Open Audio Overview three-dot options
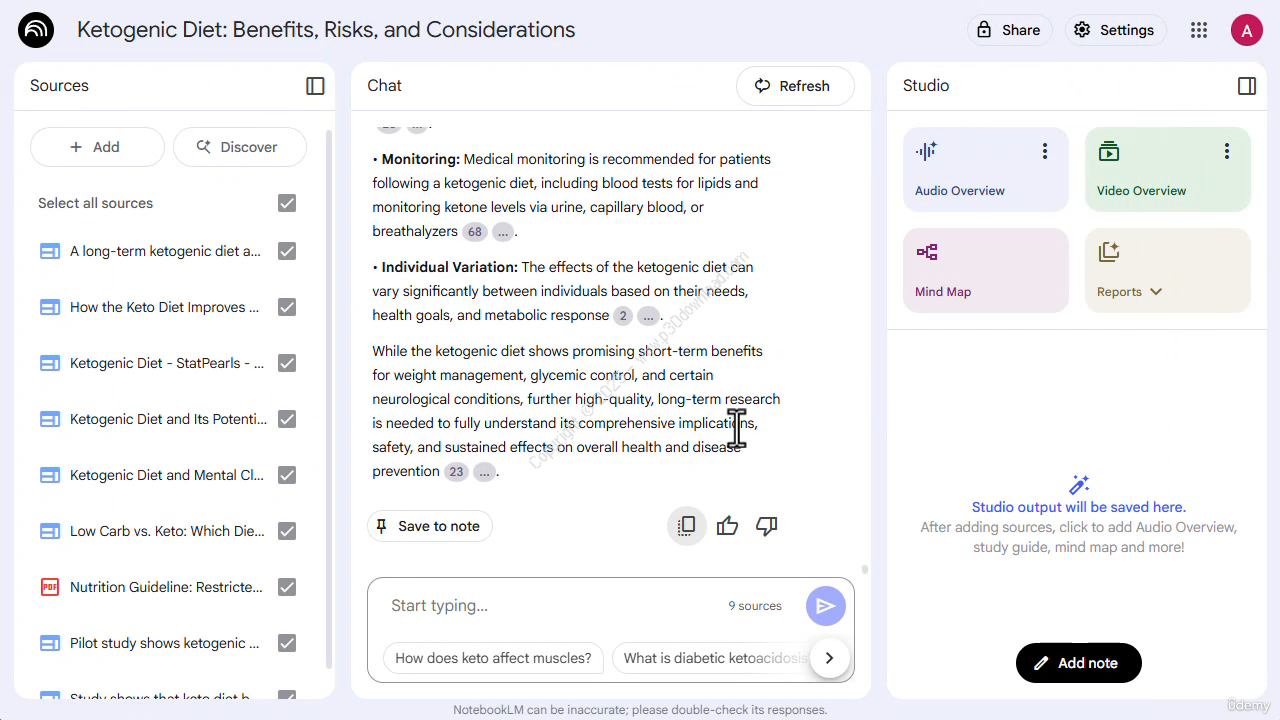 click(1045, 151)
